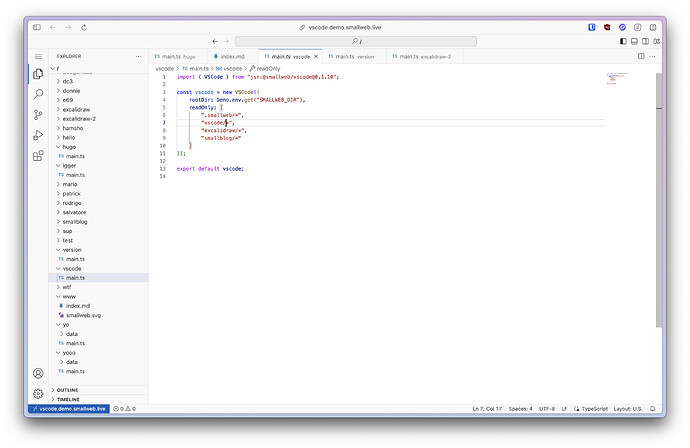Collapse the www folder
Screen dimensions: 690x448
click(x=99, y=297)
